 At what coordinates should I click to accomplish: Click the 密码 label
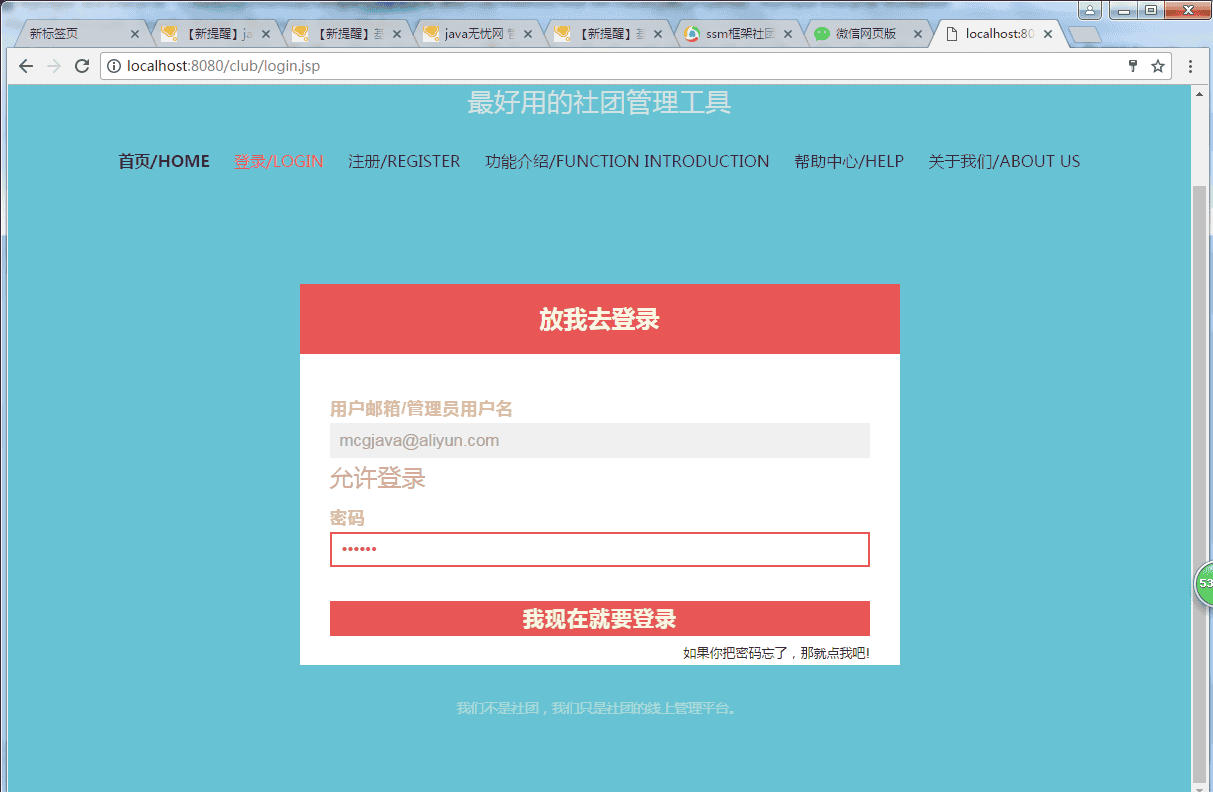(347, 517)
